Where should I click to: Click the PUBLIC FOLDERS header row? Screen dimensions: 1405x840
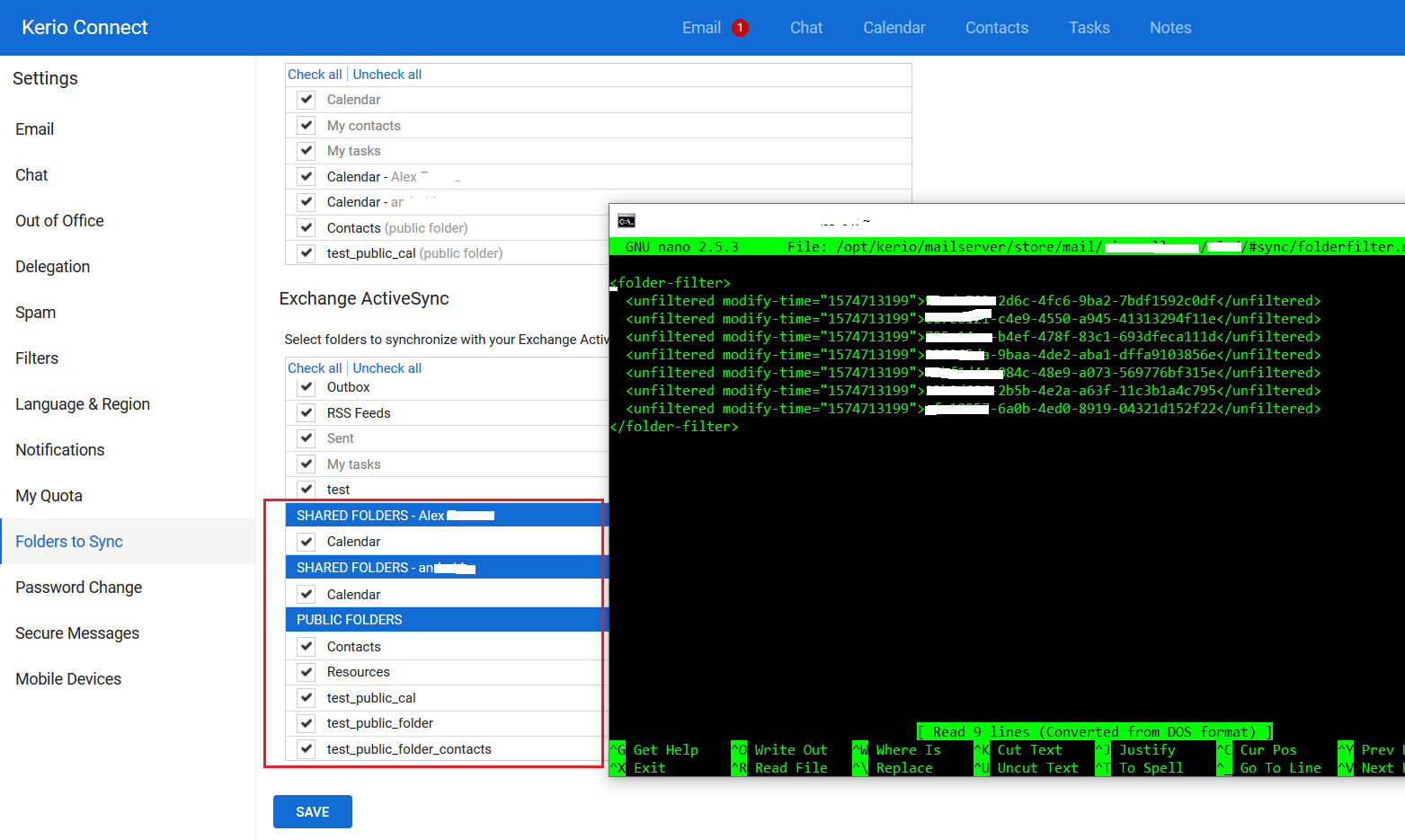pyautogui.click(x=447, y=620)
